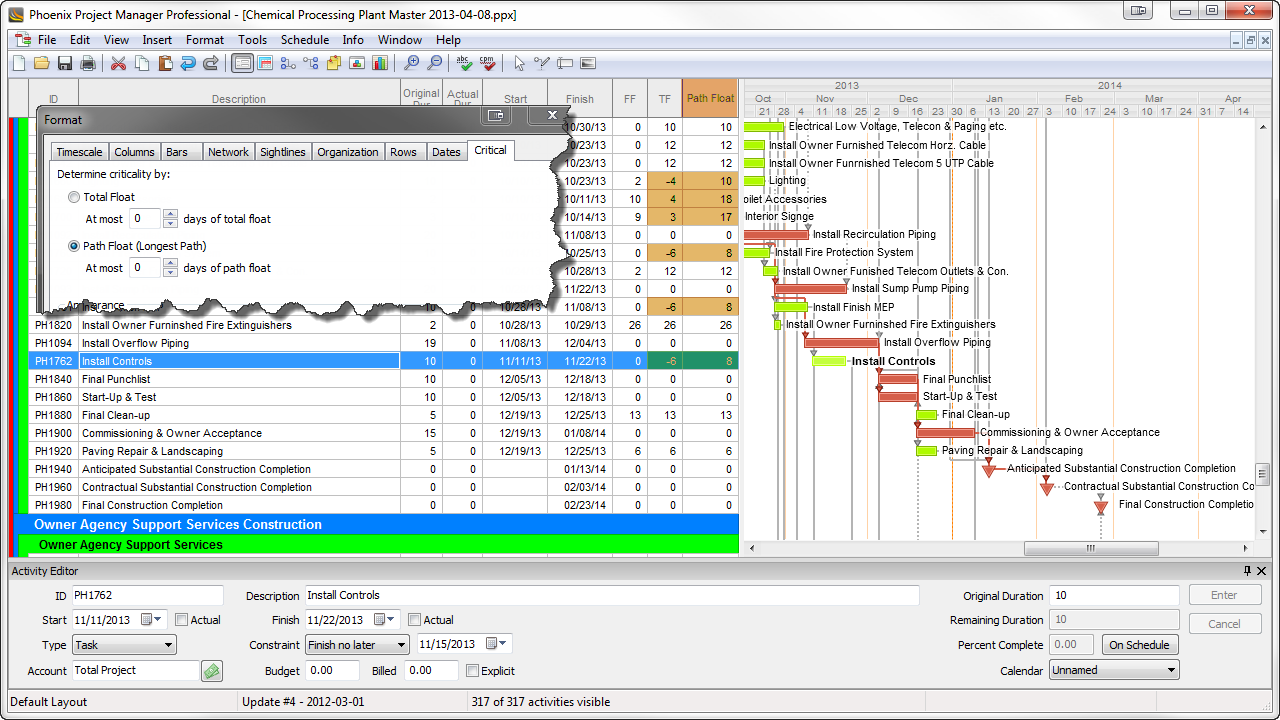The height and width of the screenshot is (720, 1280).
Task: Copy selection using the toolbar copy icon
Action: 142,63
